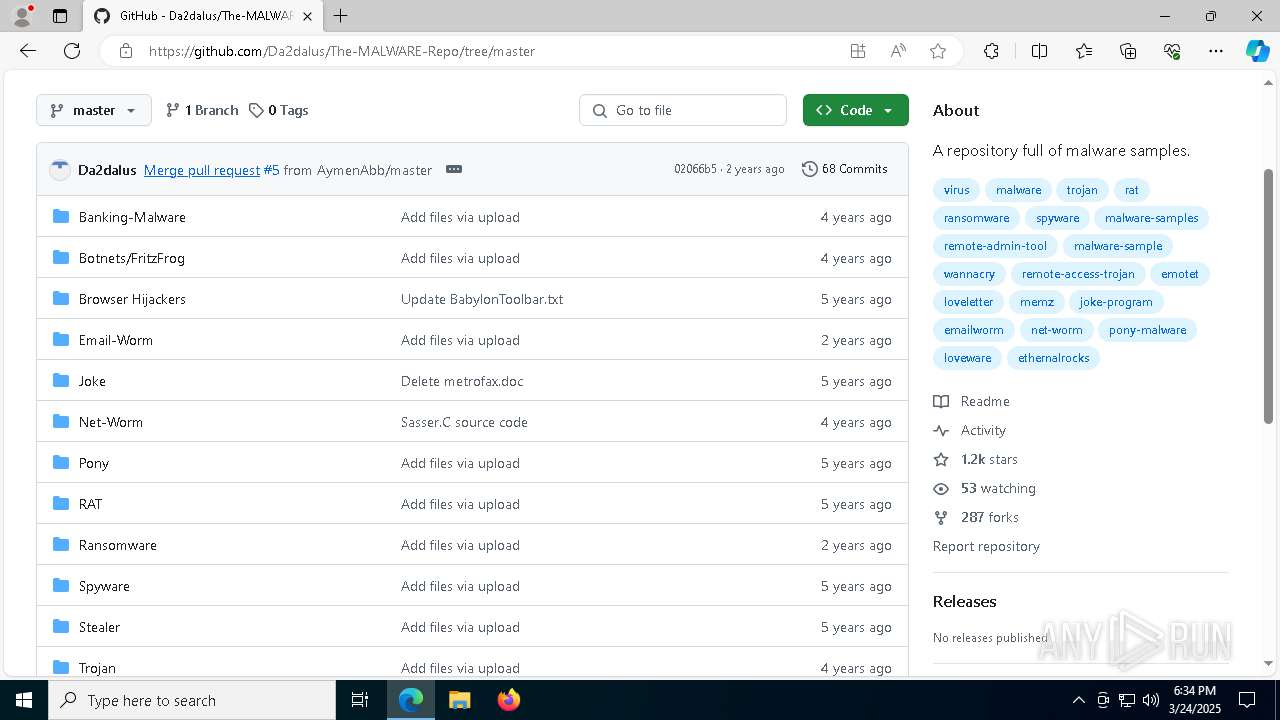The height and width of the screenshot is (720, 1280).
Task: Open the Browser Hijackers folder
Action: point(132,299)
